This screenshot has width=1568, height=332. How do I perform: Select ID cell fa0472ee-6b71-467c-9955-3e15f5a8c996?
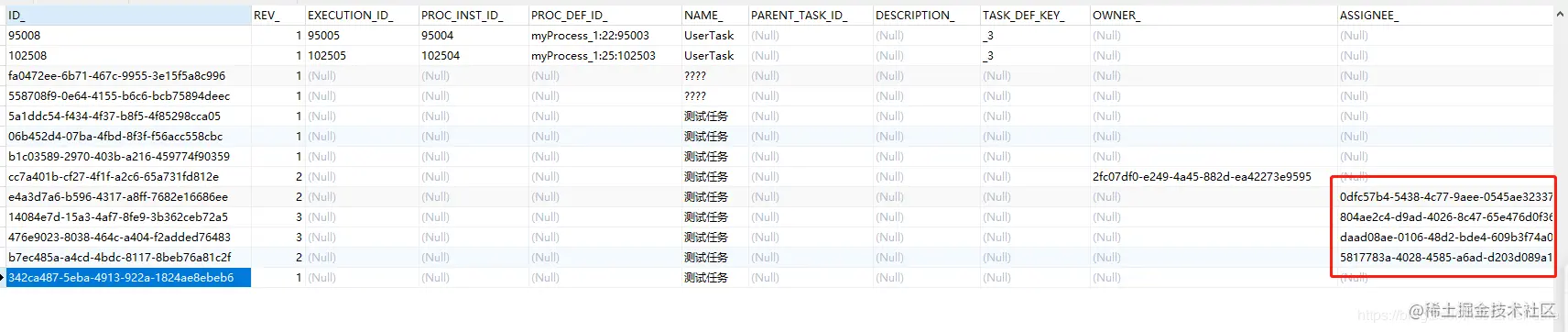point(128,76)
